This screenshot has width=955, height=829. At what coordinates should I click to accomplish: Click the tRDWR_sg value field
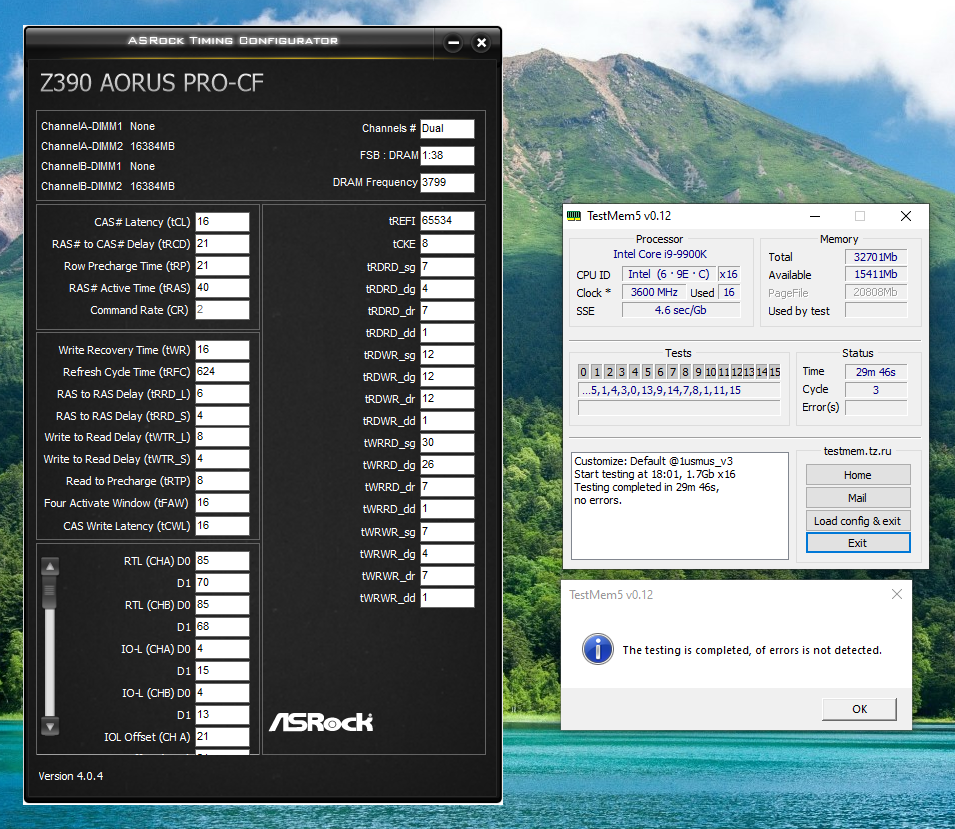point(447,355)
